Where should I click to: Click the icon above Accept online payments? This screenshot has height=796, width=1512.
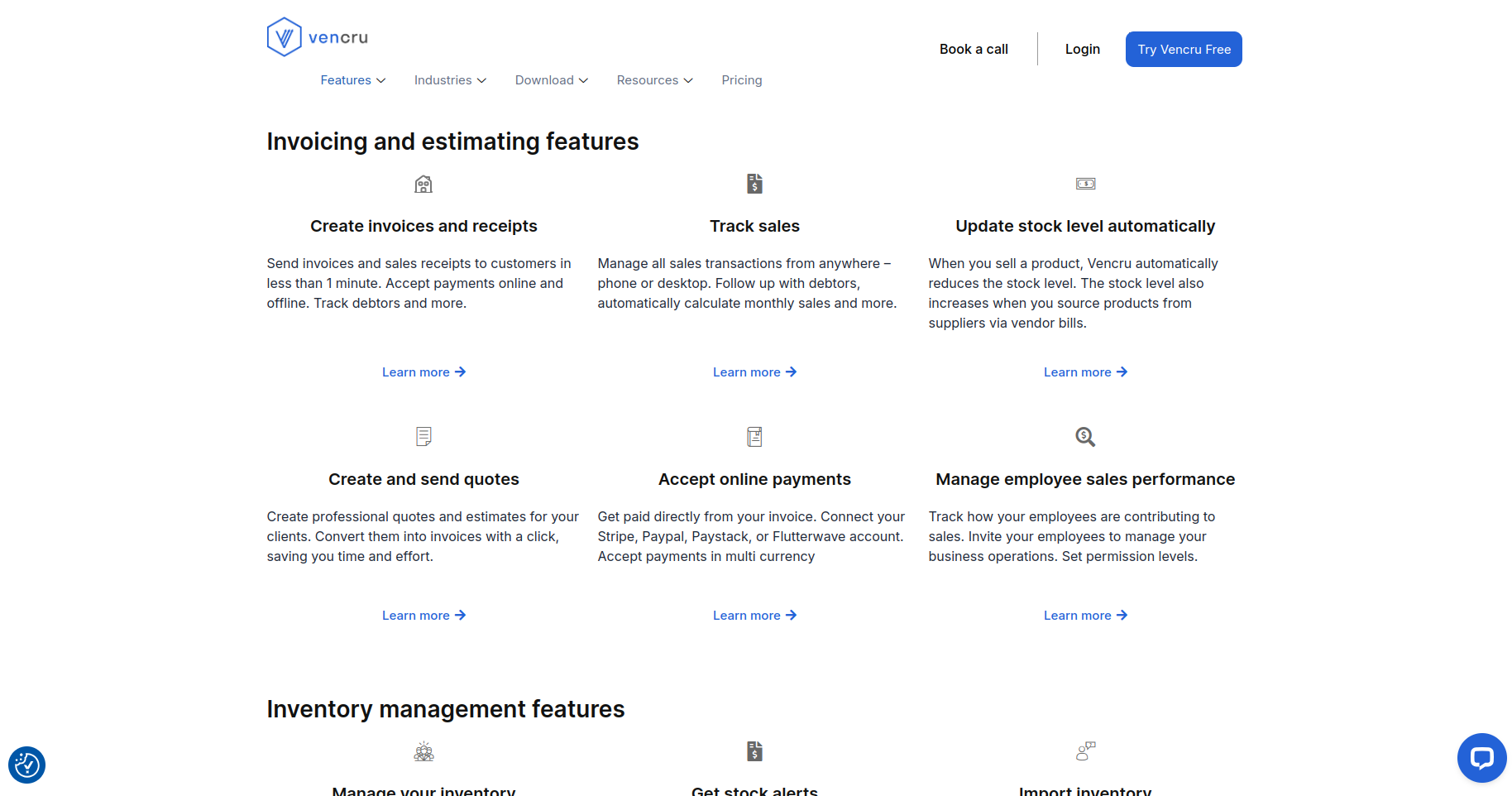(x=754, y=436)
